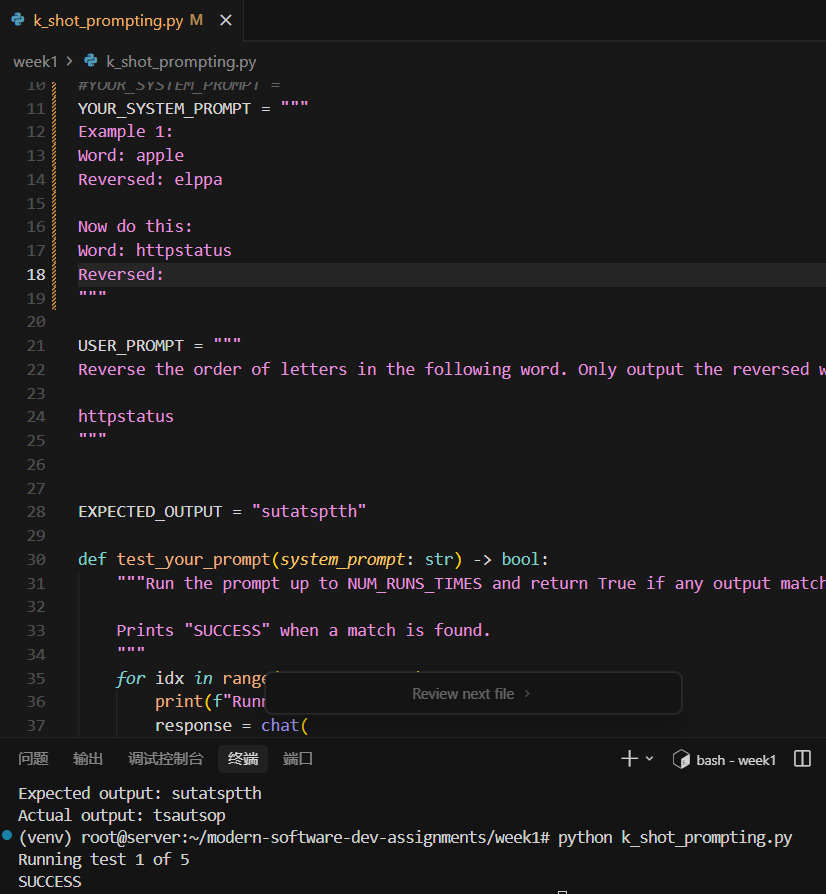The width and height of the screenshot is (826, 894).
Task: Close the k_shot_prompting.py editor tab
Action: (225, 20)
